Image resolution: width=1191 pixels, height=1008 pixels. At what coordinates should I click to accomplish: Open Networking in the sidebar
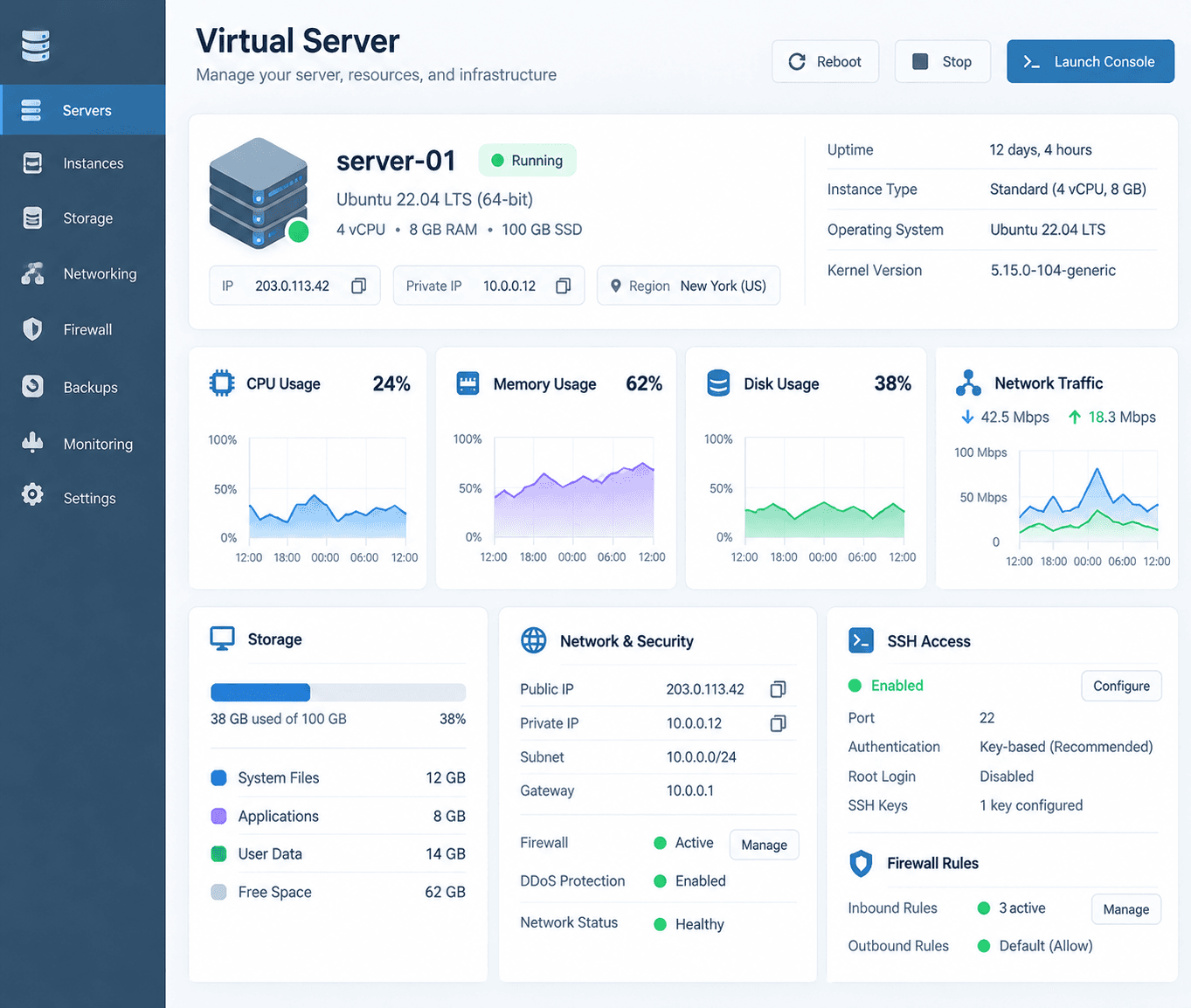[x=83, y=274]
